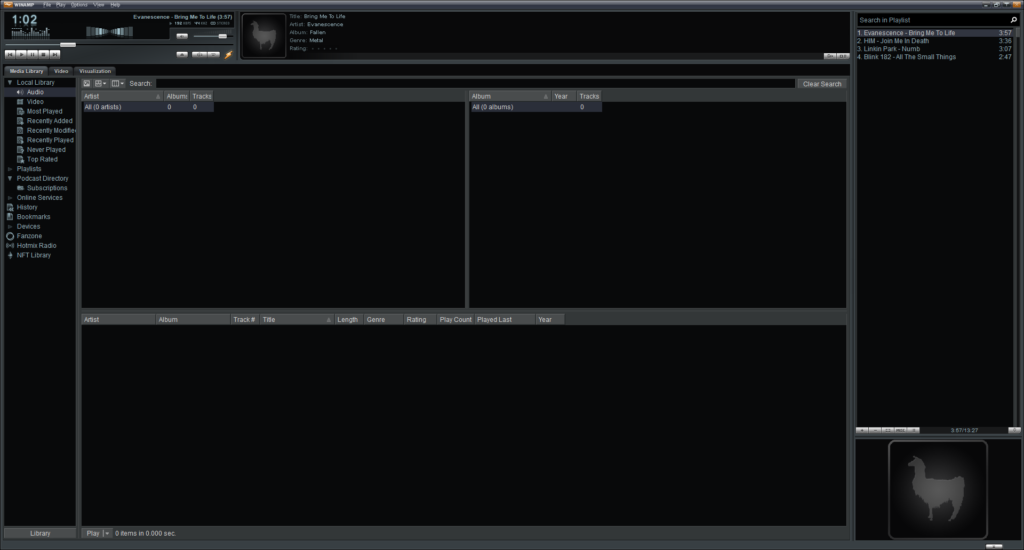This screenshot has width=1024, height=550.
Task: Open Hotmix Radio from the sidebar
Action: click(x=36, y=245)
